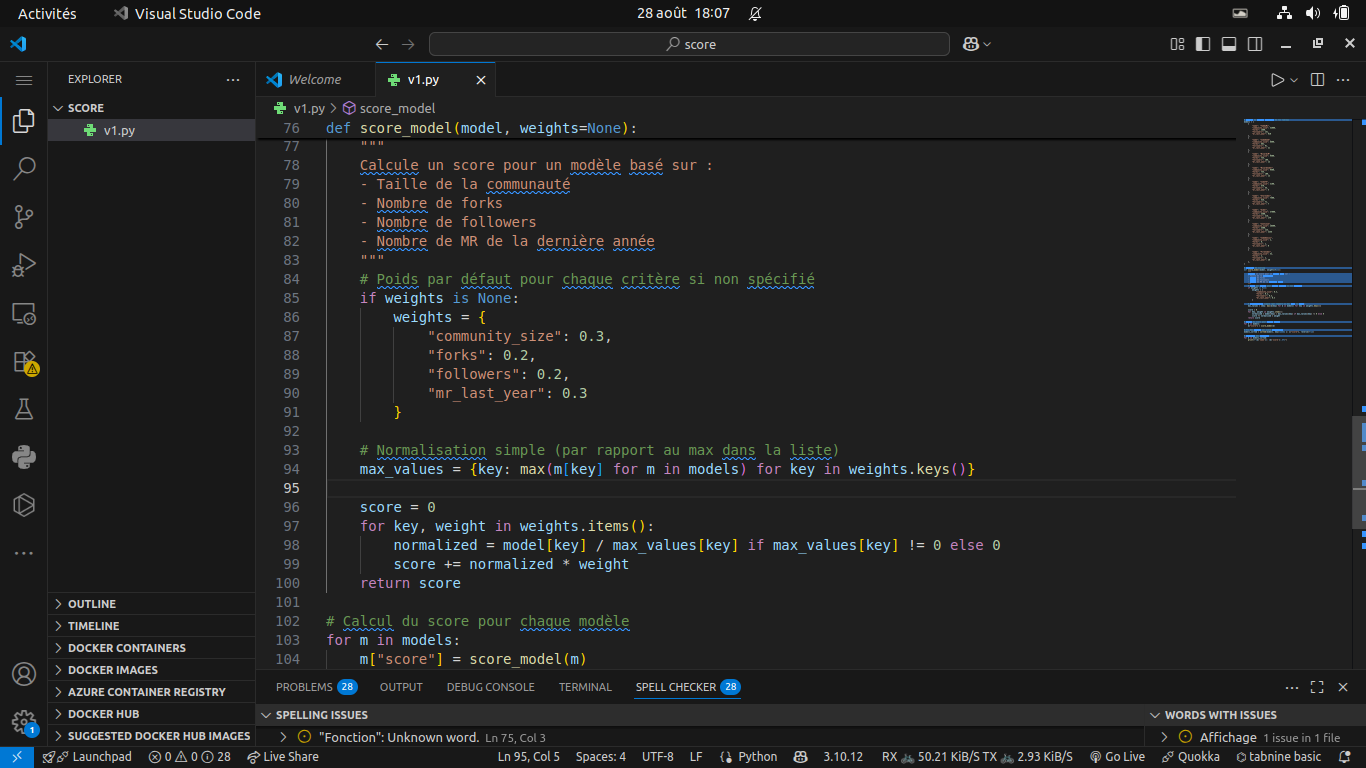Screen dimensions: 1366x768
Task: Collapse the SCORE folder in Explorer
Action: point(151,108)
